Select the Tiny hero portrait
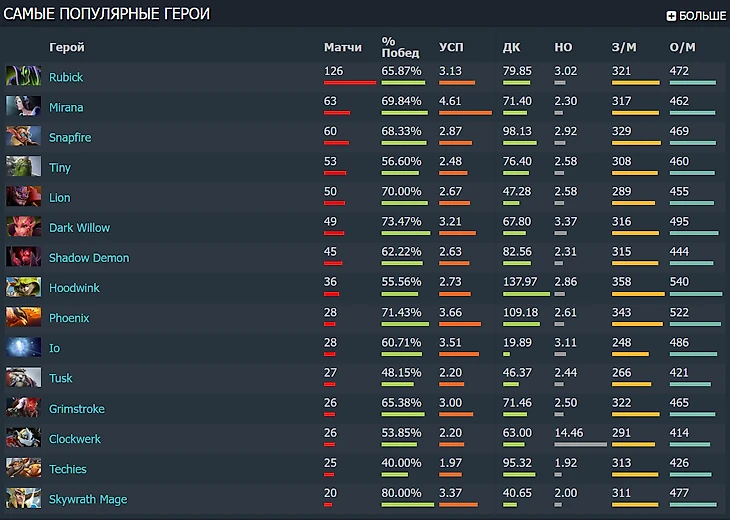Image resolution: width=730 pixels, height=520 pixels. 23,167
